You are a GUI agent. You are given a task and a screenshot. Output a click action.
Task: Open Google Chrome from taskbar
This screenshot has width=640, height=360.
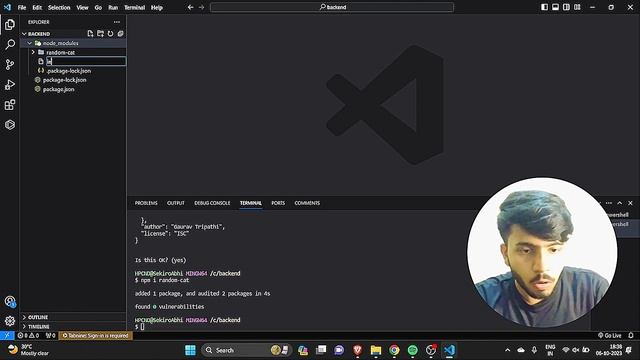pyautogui.click(x=394, y=350)
